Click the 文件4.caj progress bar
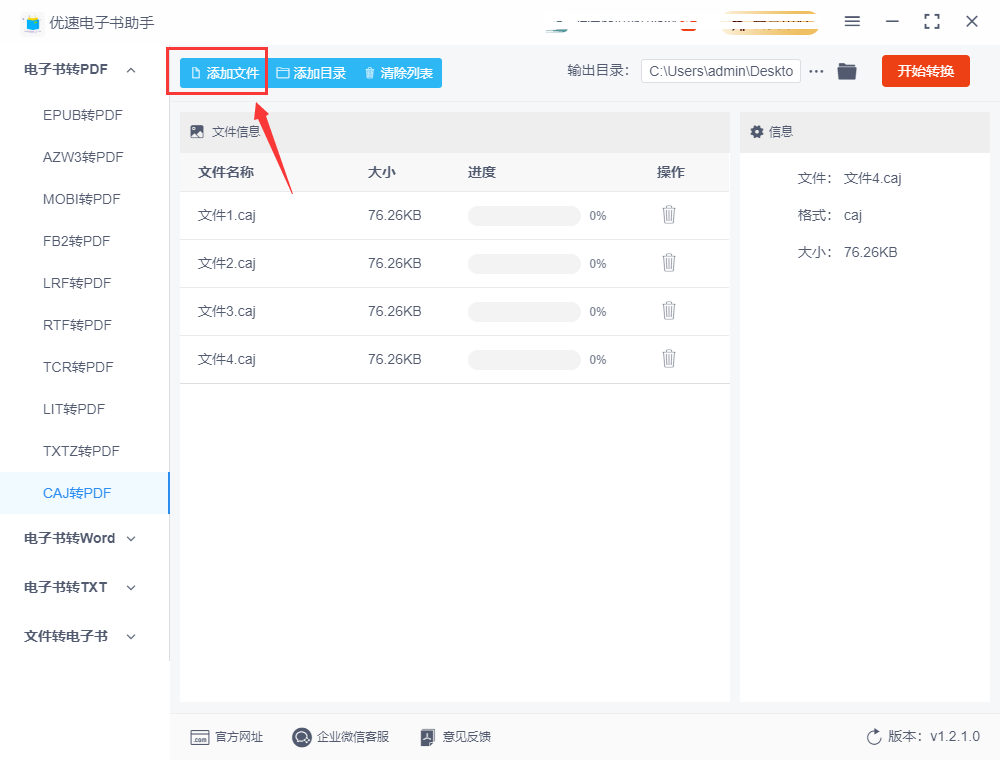This screenshot has height=760, width=1000. tap(524, 359)
